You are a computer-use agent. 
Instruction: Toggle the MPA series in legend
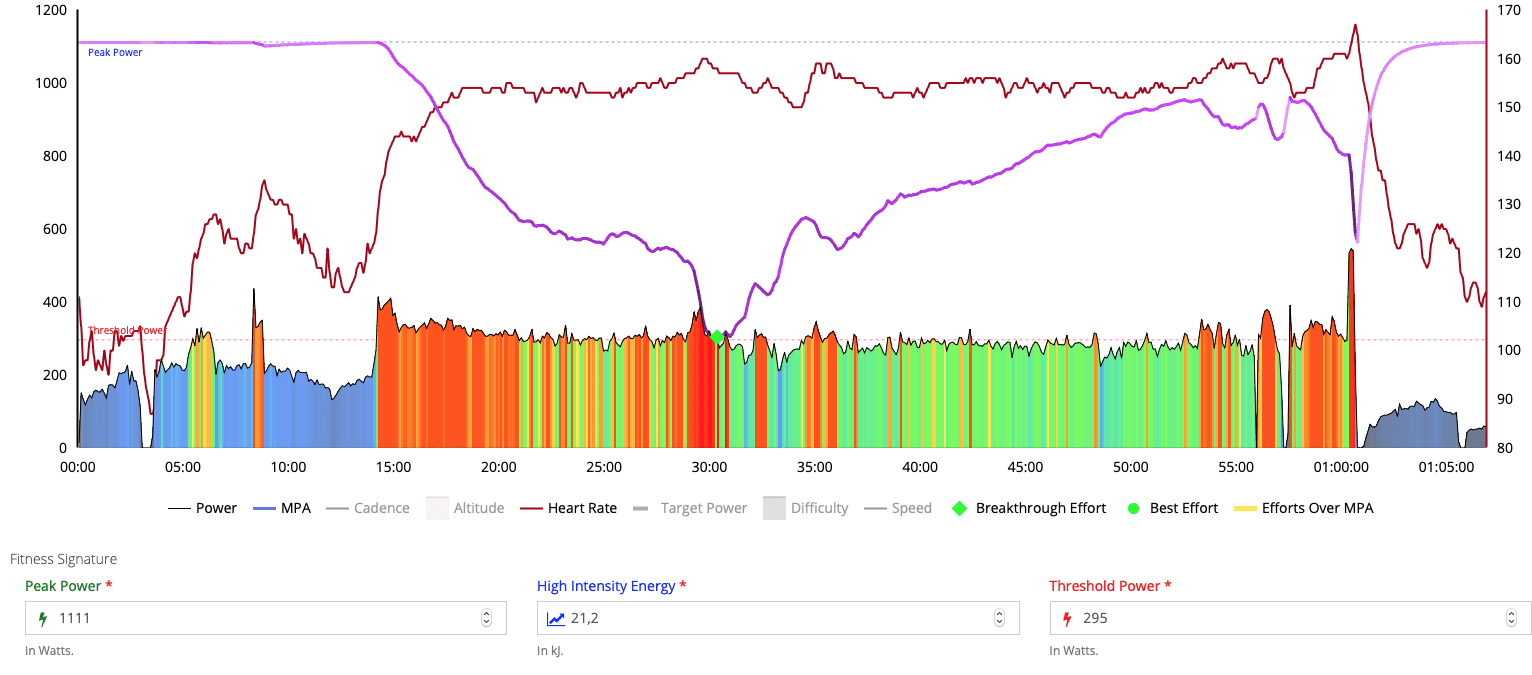tap(281, 508)
